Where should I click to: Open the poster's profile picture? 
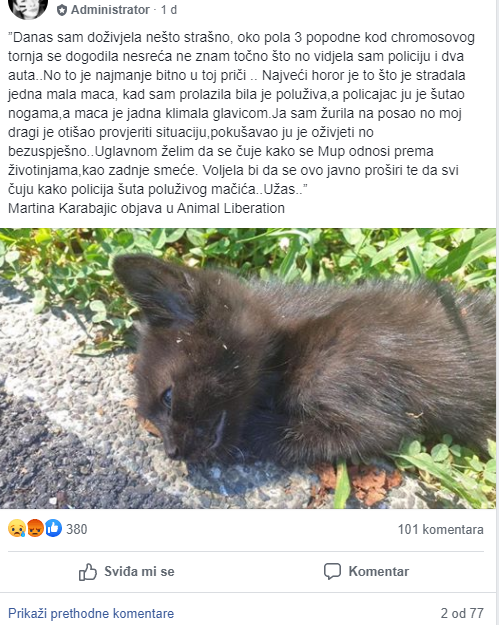coord(28,7)
